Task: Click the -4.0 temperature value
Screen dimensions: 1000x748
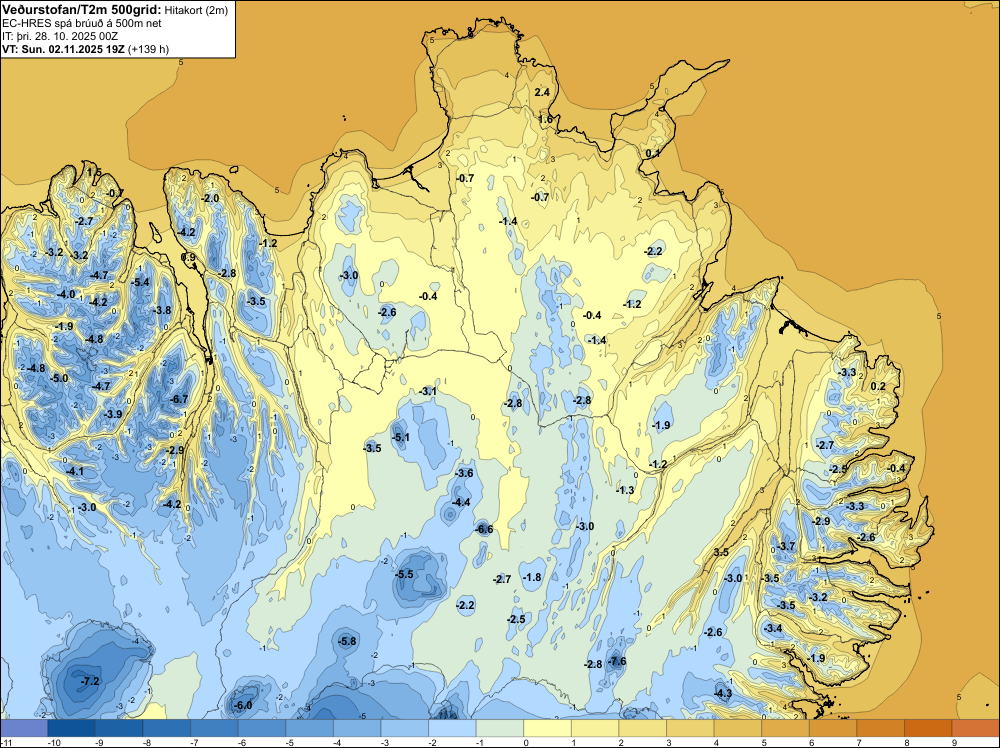Action: (x=66, y=295)
